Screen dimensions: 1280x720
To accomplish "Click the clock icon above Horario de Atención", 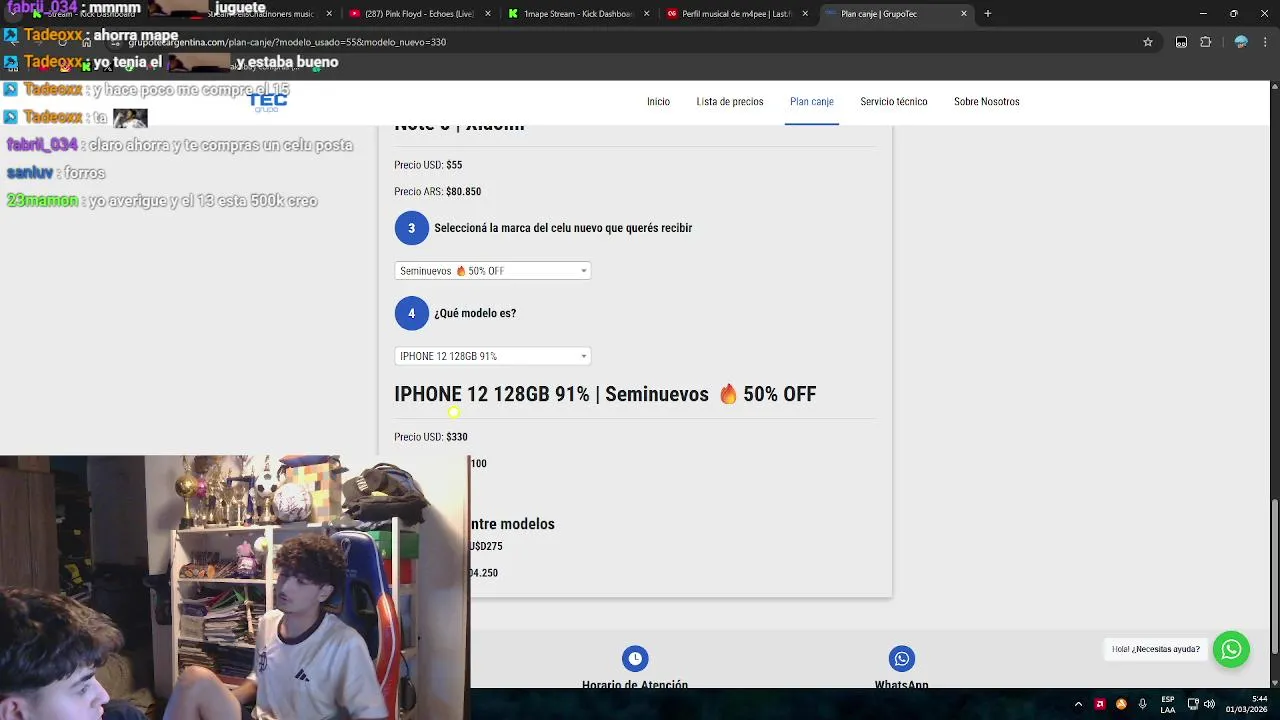I will coord(635,658).
